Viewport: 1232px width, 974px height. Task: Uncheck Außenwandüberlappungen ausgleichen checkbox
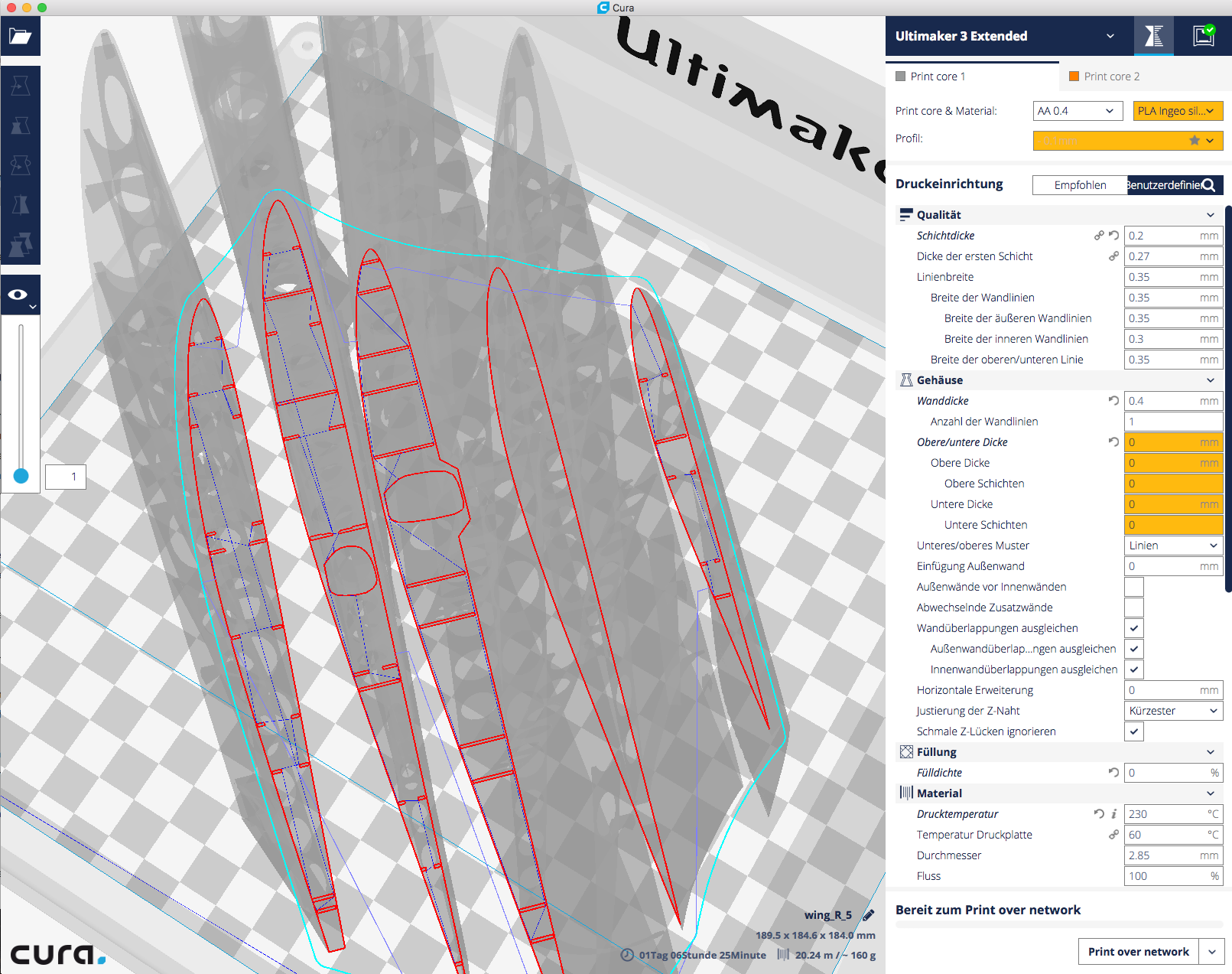point(1134,649)
